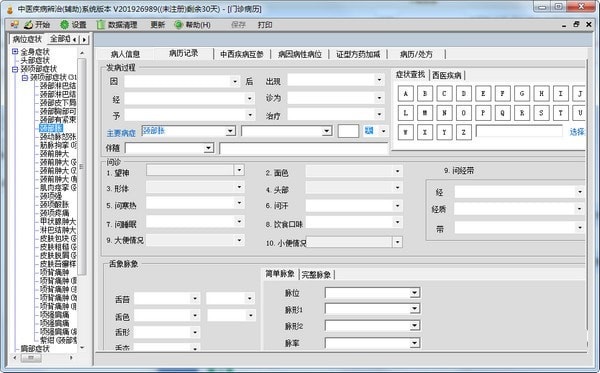The height and width of the screenshot is (373, 600).
Task: Switch to the 病人信息 tab
Action: point(125,54)
